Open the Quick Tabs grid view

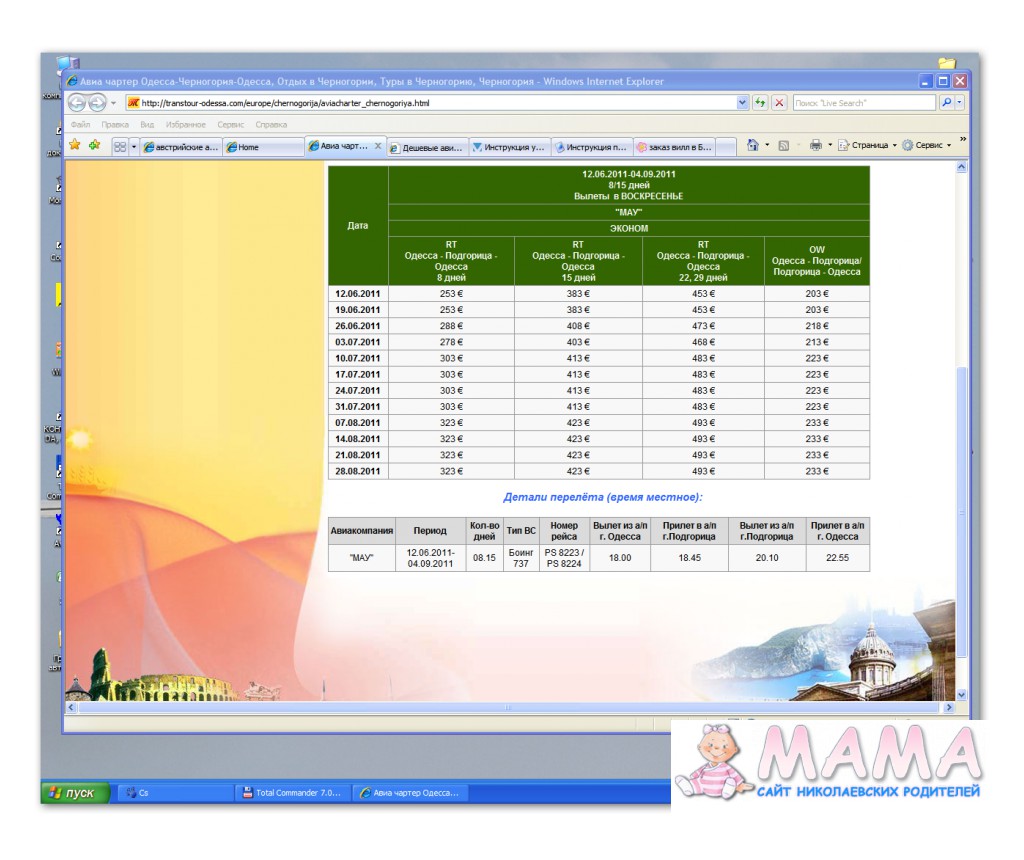[x=120, y=146]
